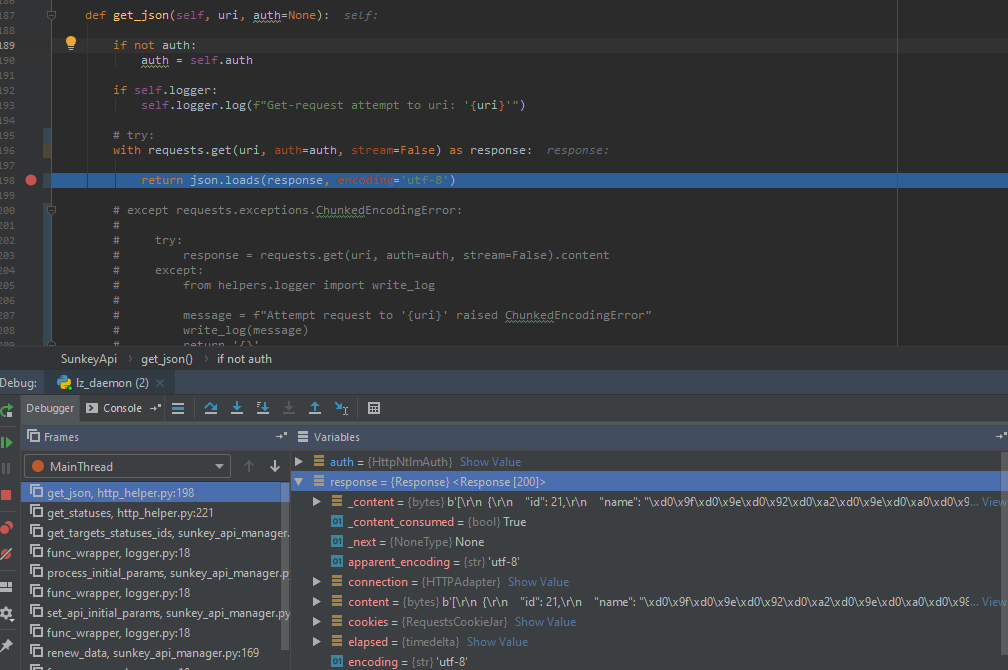Select frame get_statuses, http_helper.py:221
The height and width of the screenshot is (670, 1008).
154,512
